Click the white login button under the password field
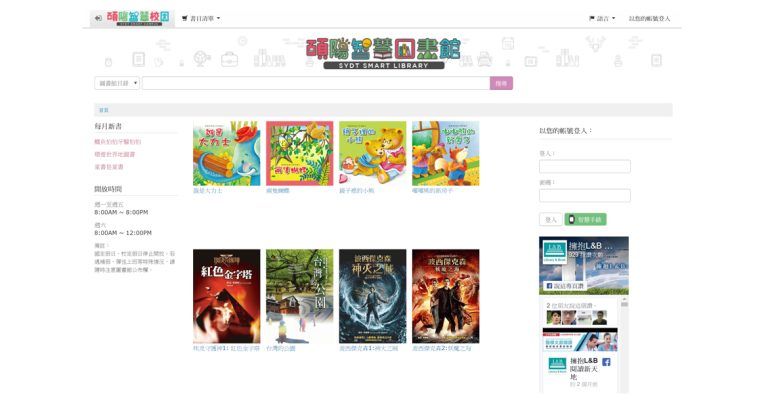Screen dimensions: 768x394 tap(551, 220)
